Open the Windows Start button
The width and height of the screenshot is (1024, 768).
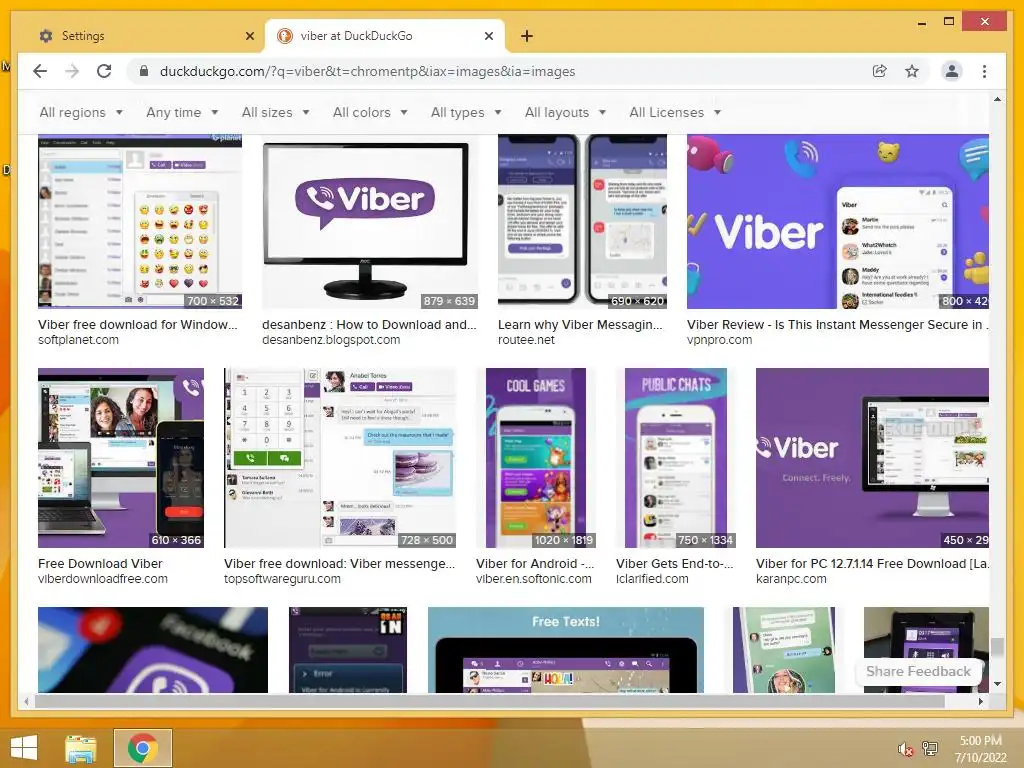pyautogui.click(x=24, y=748)
